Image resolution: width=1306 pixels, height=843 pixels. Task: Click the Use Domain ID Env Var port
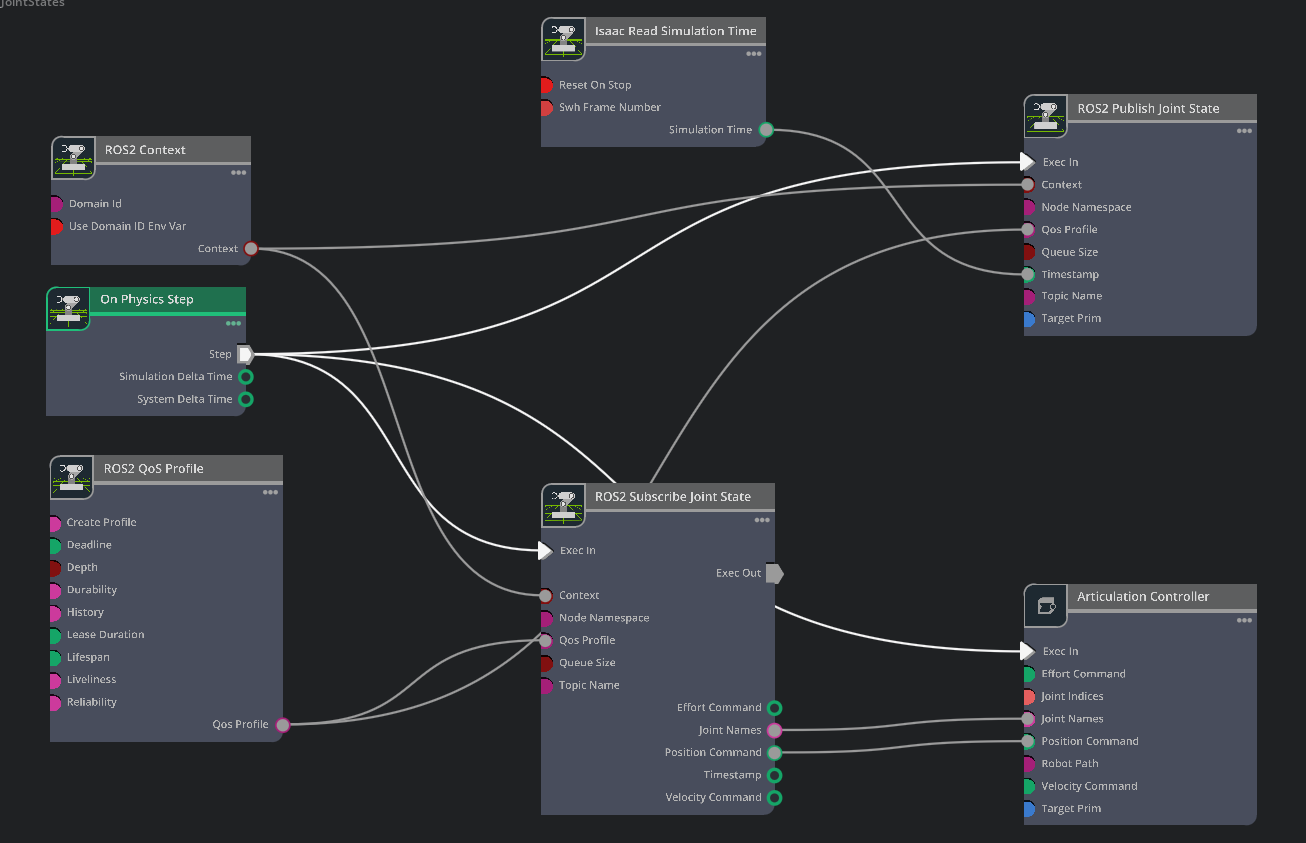coord(57,227)
